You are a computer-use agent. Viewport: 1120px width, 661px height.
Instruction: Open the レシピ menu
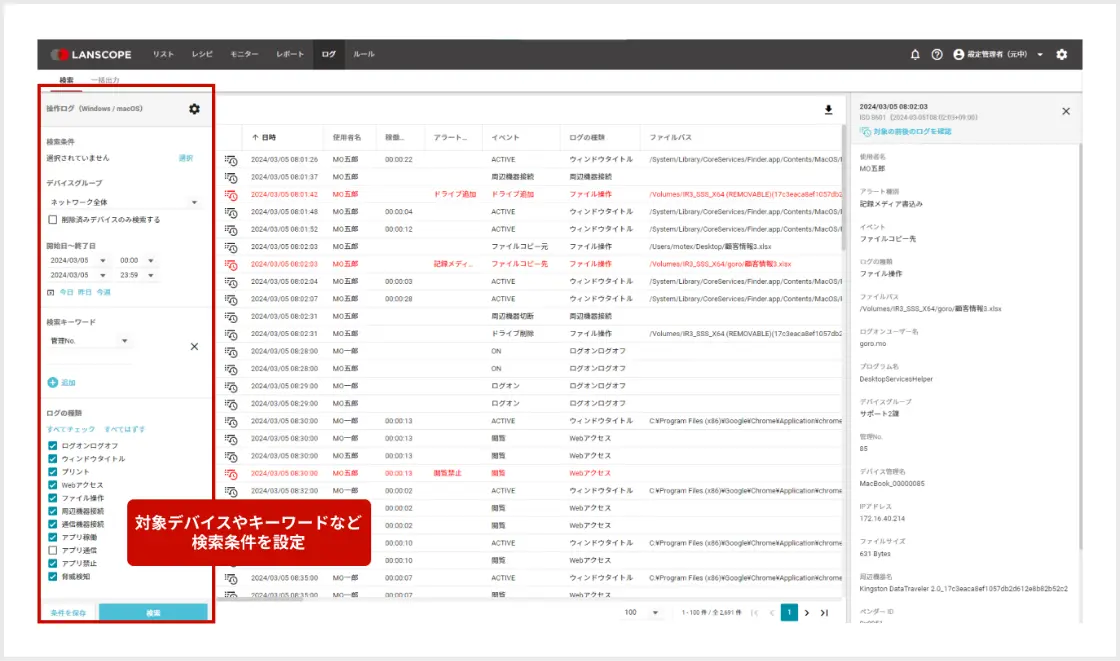[202, 54]
